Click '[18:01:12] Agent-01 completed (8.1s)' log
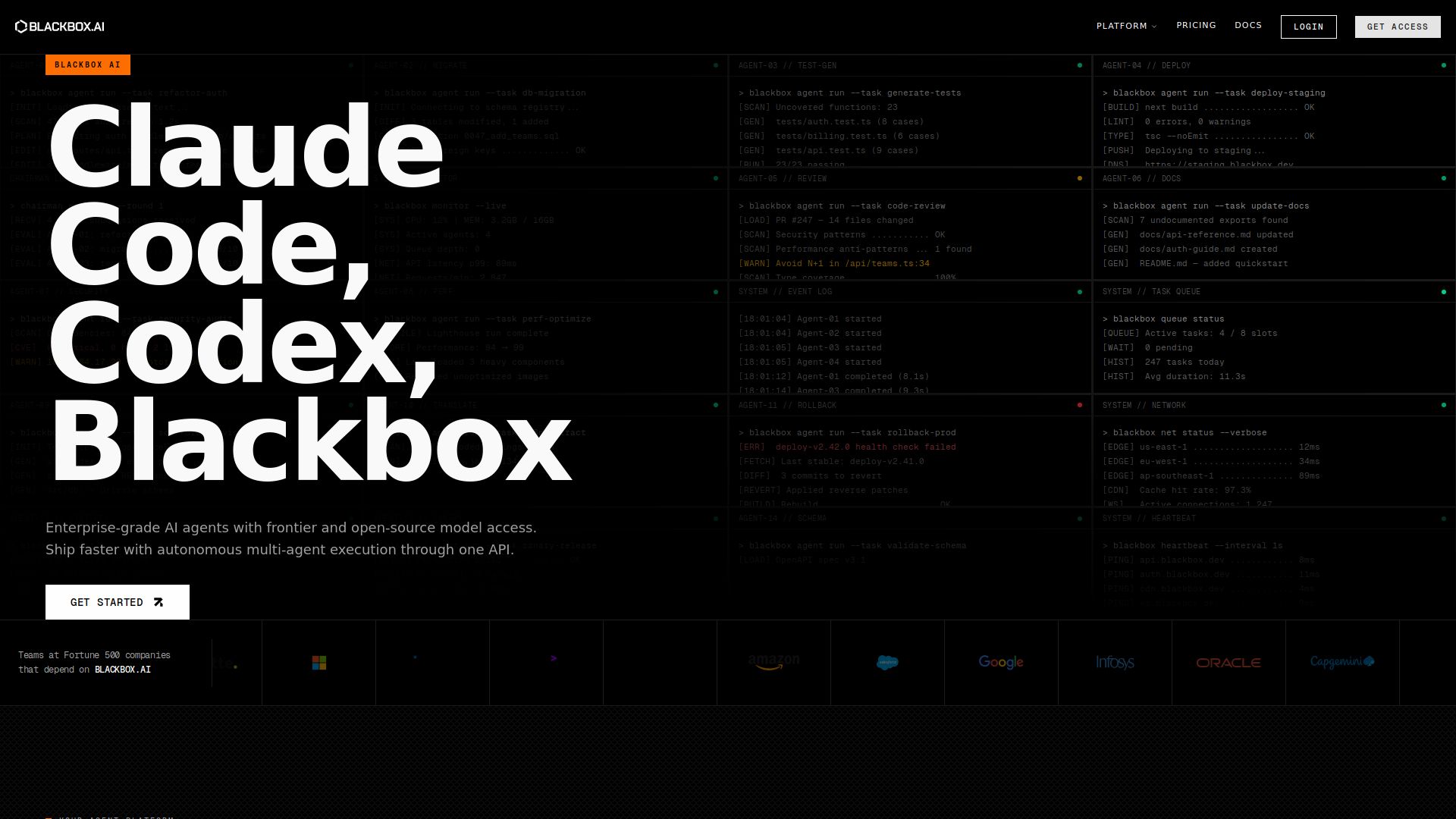Viewport: 1456px width, 819px height. [834, 377]
